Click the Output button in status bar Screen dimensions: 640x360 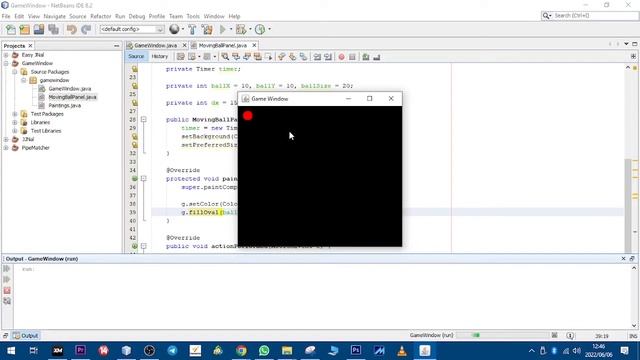25,336
